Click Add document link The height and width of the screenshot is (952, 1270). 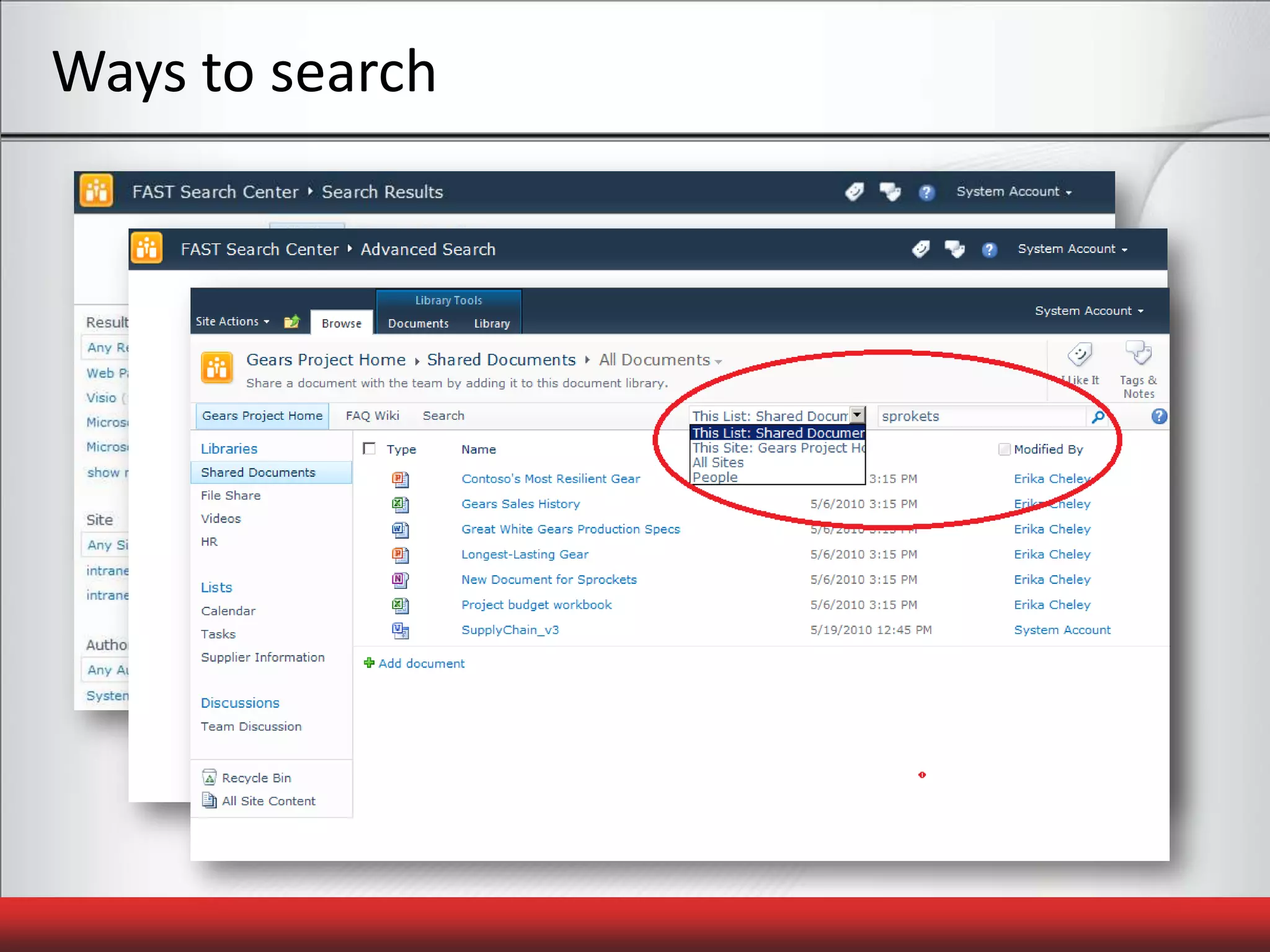pyautogui.click(x=421, y=663)
